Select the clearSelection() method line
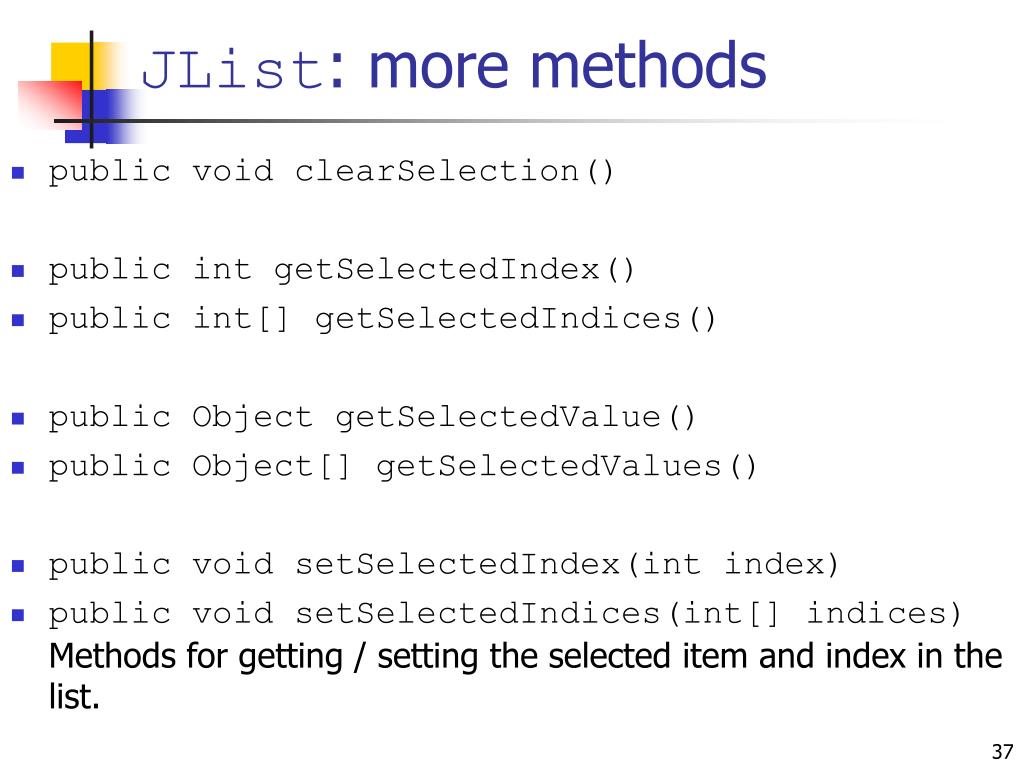This screenshot has height=768, width=1024. tap(331, 172)
